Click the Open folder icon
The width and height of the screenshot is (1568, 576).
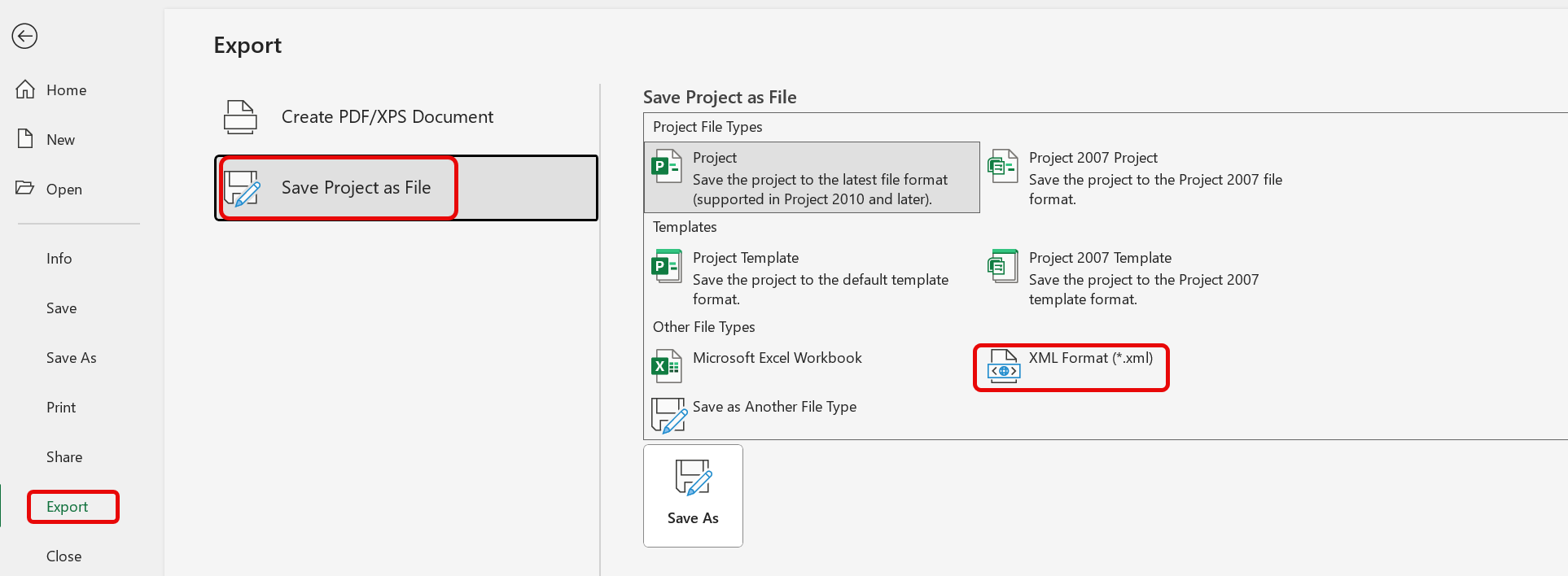tap(24, 188)
